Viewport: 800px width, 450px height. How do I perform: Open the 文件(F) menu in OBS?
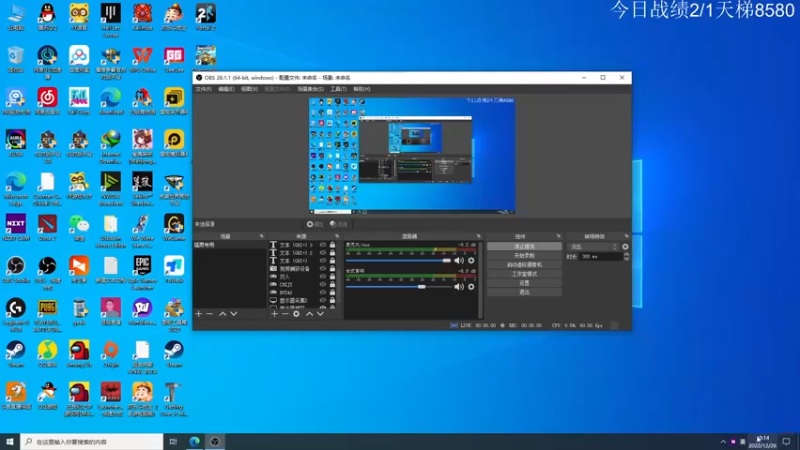tap(203, 89)
